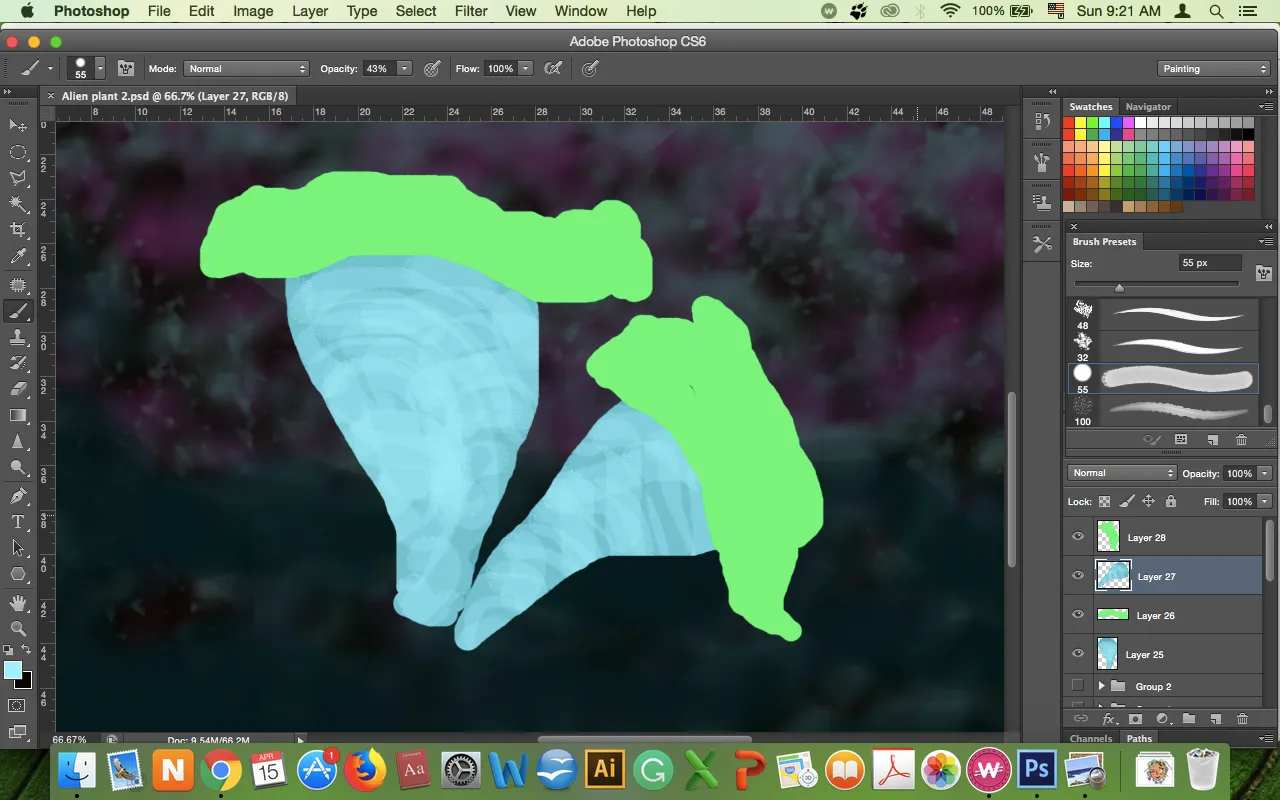Create new adjustment layer button
Screen dimensions: 1280x800
[x=1162, y=719]
